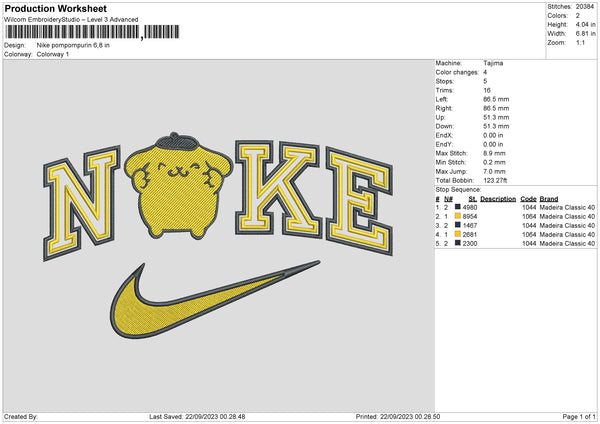Click the 'St.' column header
Screen dimensions: 600x424
[x=473, y=199]
